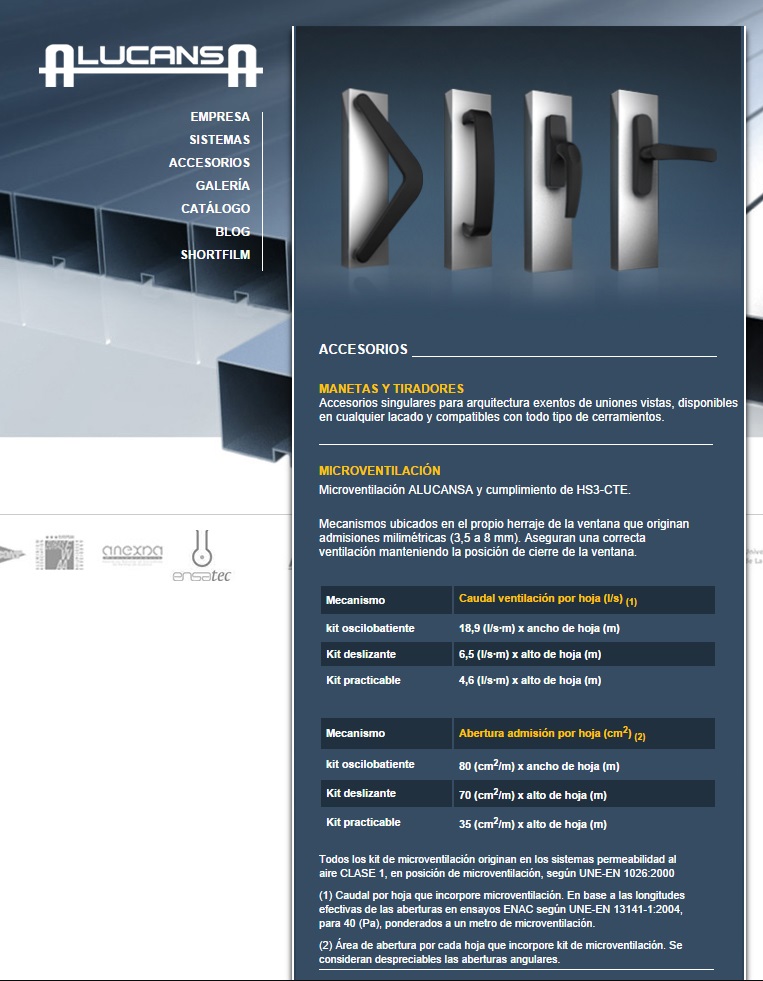Open the EMPRESA menu item

click(x=220, y=117)
